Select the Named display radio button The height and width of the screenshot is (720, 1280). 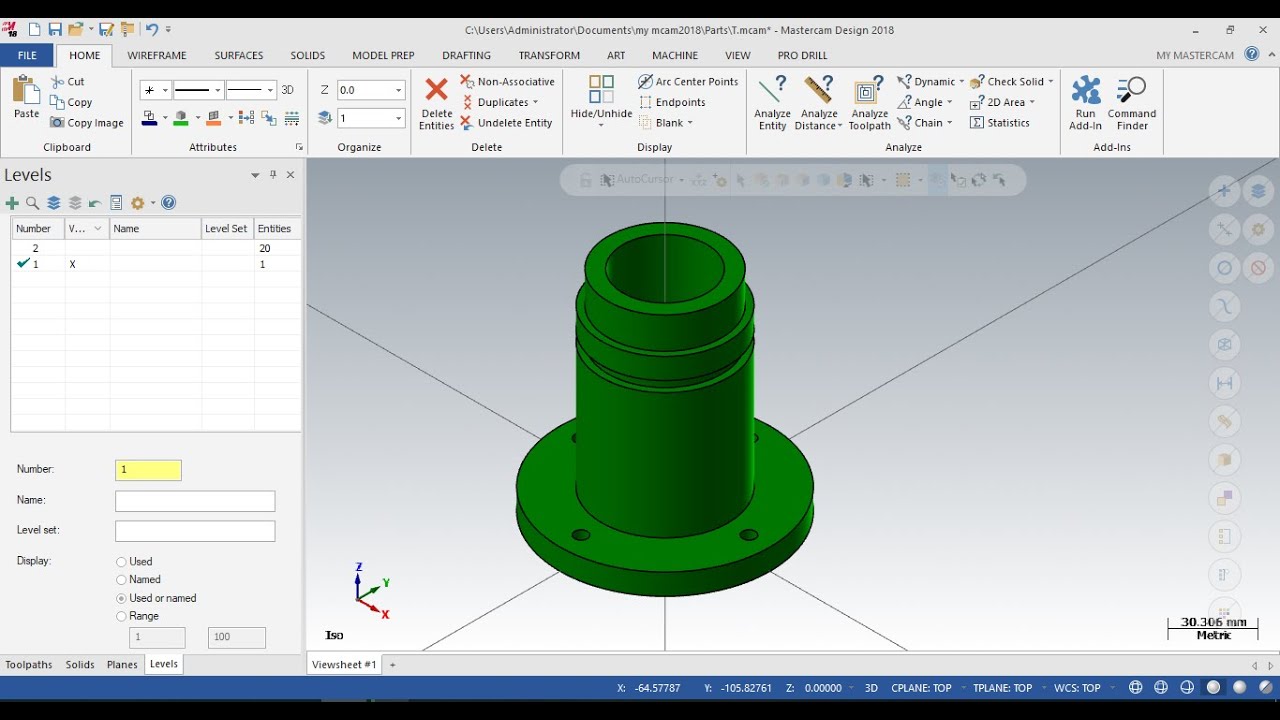[x=121, y=580]
